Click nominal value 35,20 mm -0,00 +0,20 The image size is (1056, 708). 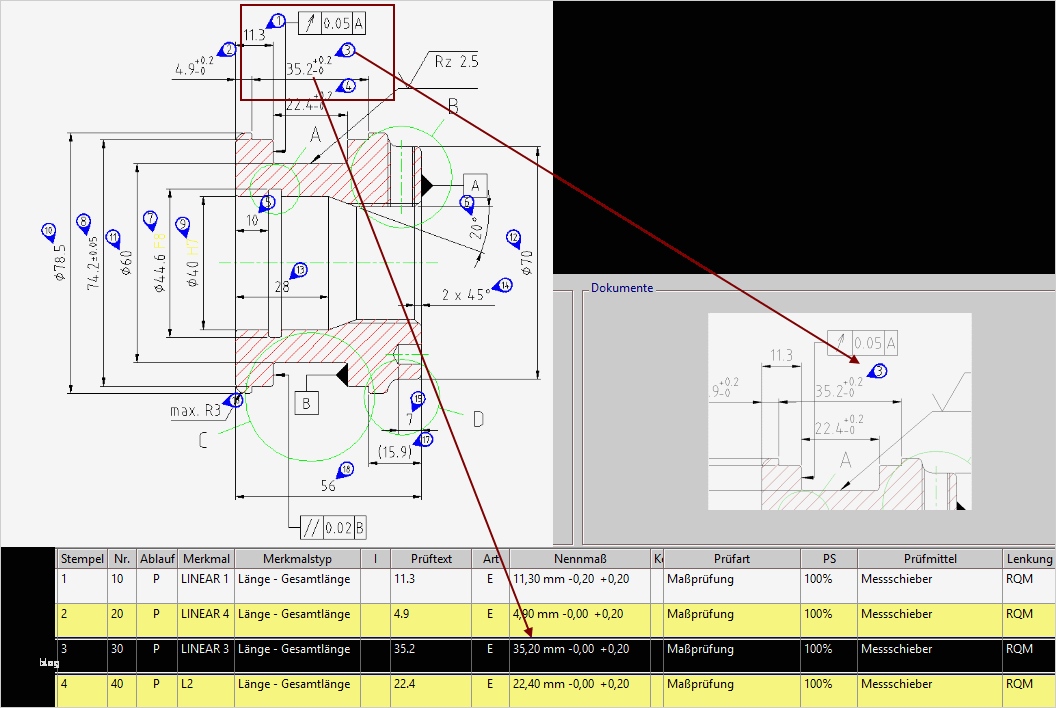coord(580,655)
